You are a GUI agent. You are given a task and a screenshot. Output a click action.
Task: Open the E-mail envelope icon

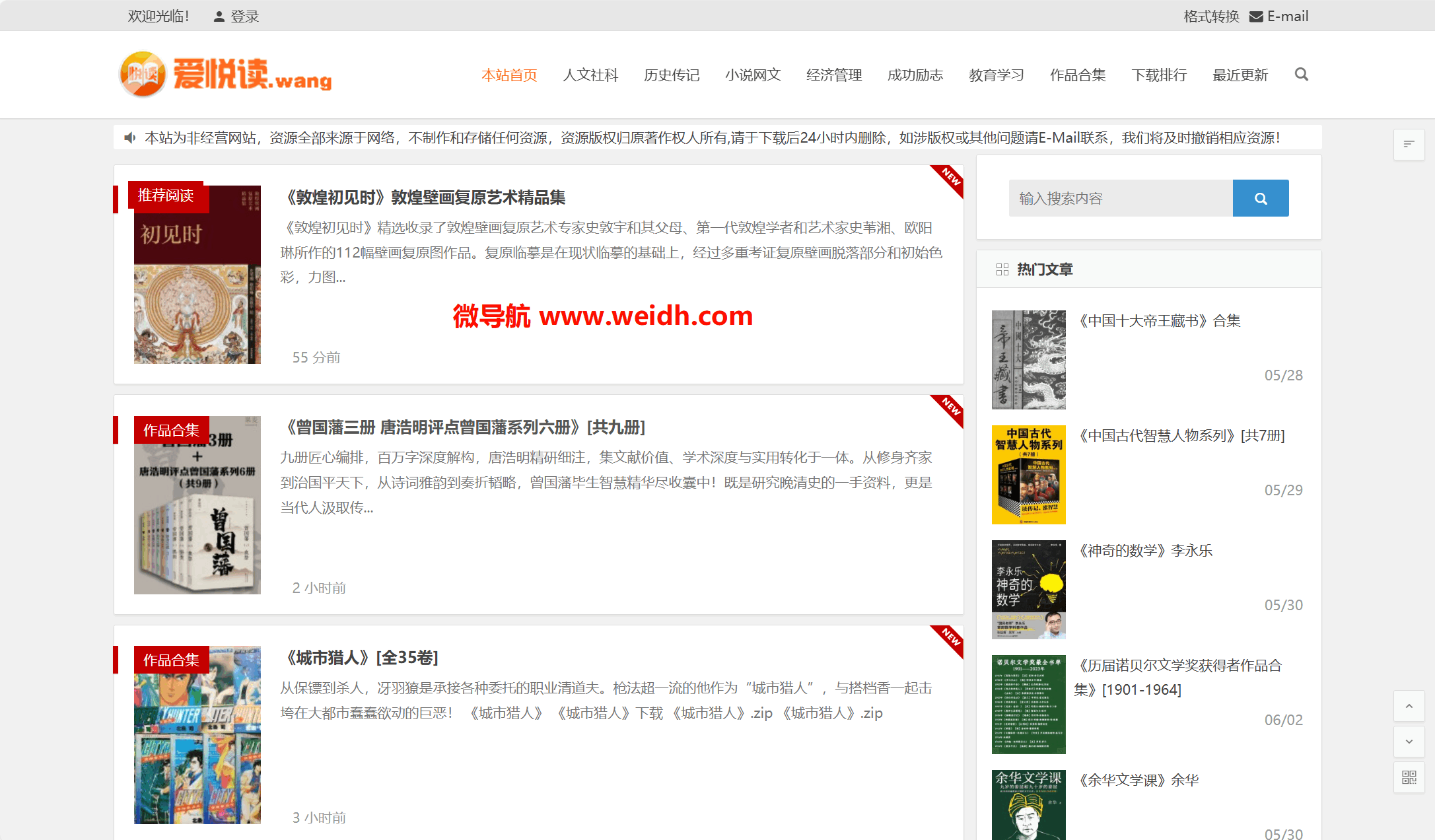[x=1256, y=17]
